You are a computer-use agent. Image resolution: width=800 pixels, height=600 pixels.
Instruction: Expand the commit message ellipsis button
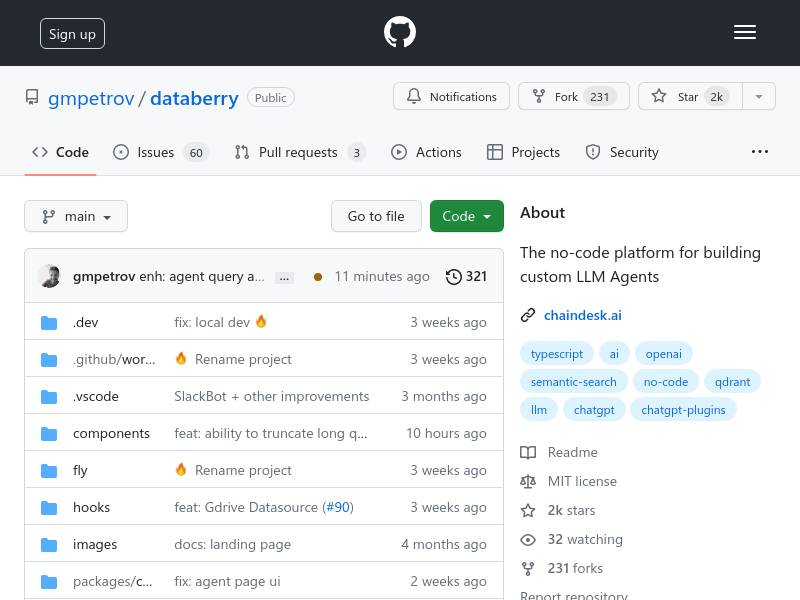coord(284,278)
